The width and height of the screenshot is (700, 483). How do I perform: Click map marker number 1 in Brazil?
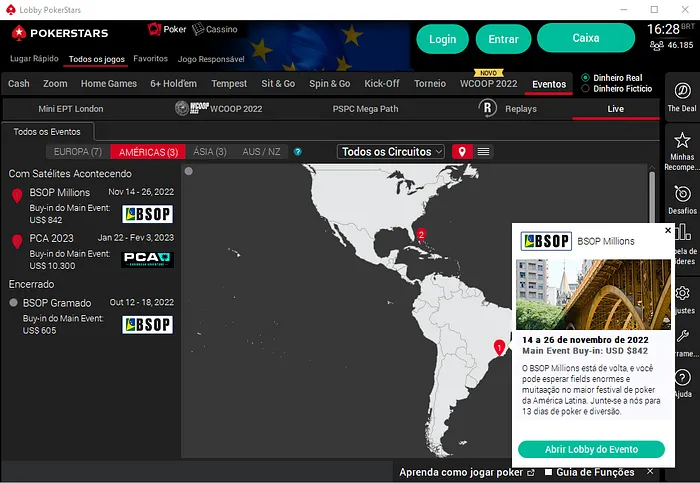click(499, 347)
